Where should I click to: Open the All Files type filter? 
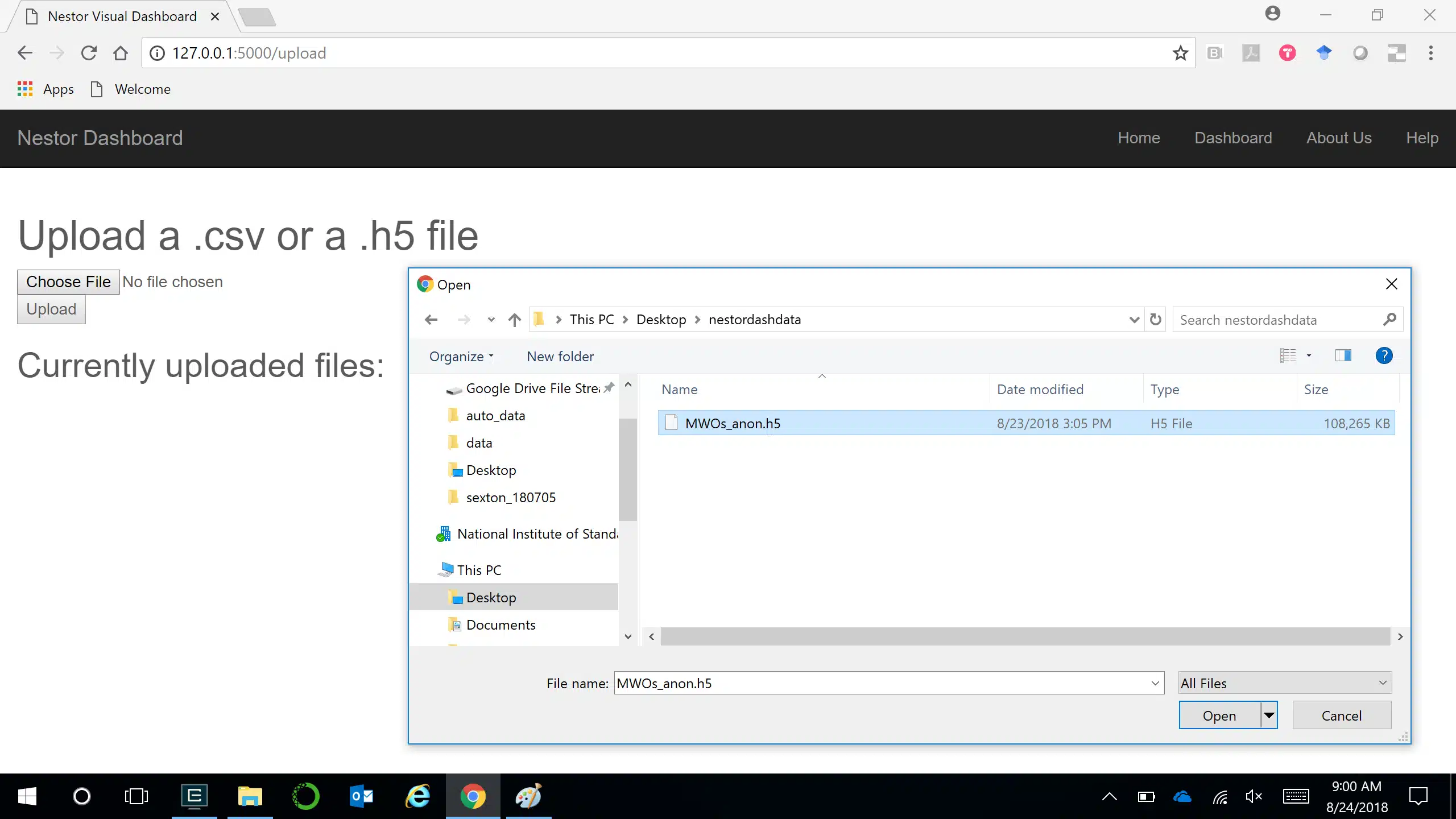point(1285,683)
